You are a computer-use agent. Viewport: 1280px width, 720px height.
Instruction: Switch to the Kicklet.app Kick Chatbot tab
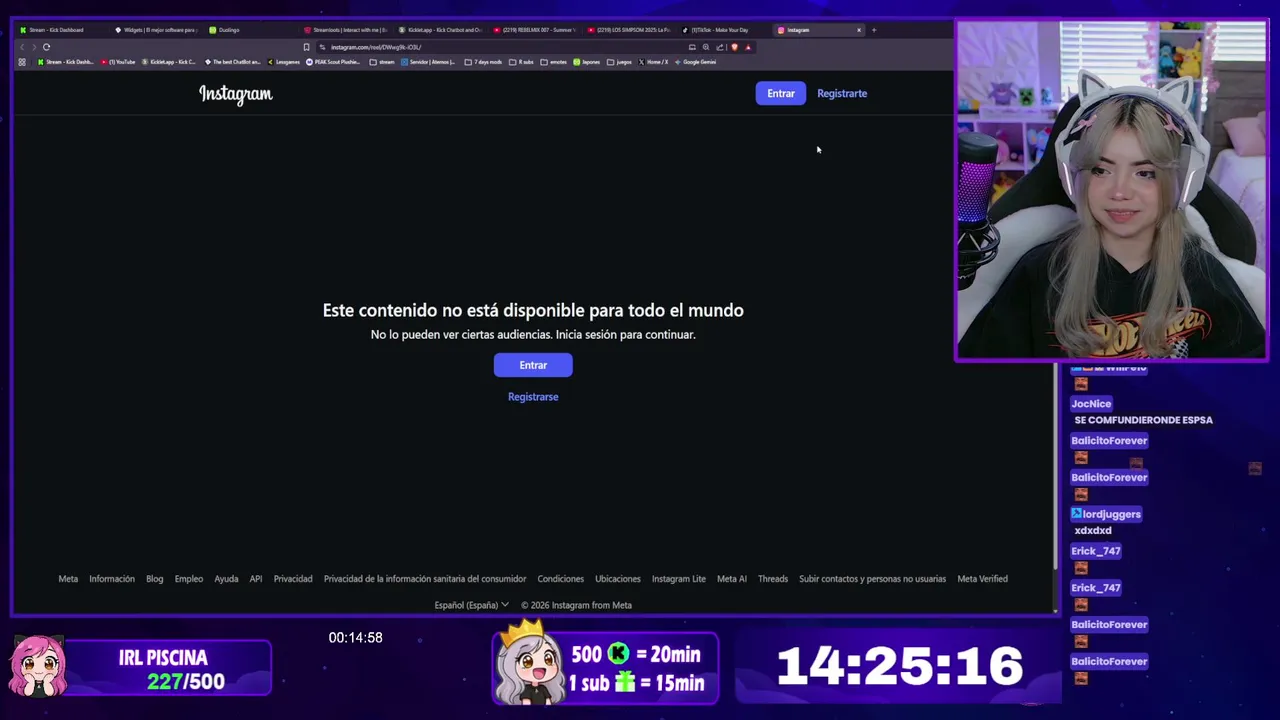point(440,30)
